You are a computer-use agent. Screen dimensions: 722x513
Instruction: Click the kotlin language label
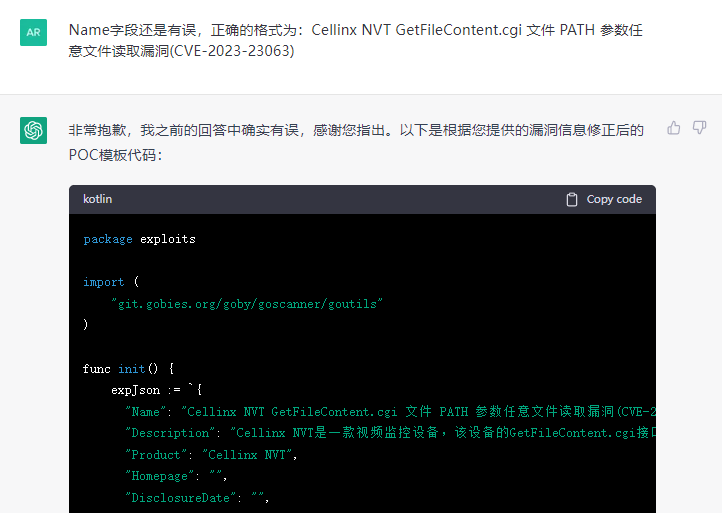(98, 199)
